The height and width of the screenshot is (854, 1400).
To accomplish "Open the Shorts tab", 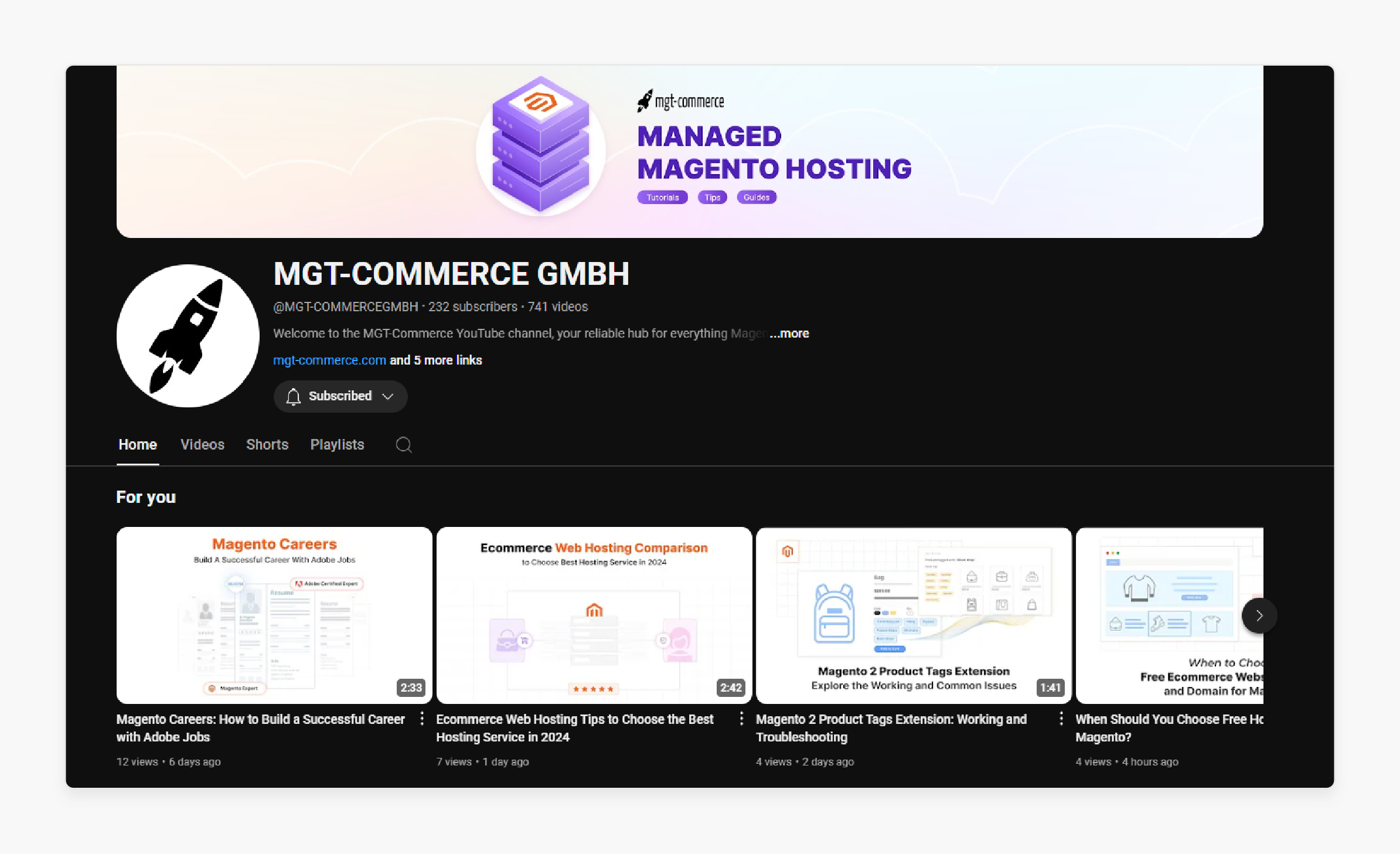I will [x=267, y=445].
